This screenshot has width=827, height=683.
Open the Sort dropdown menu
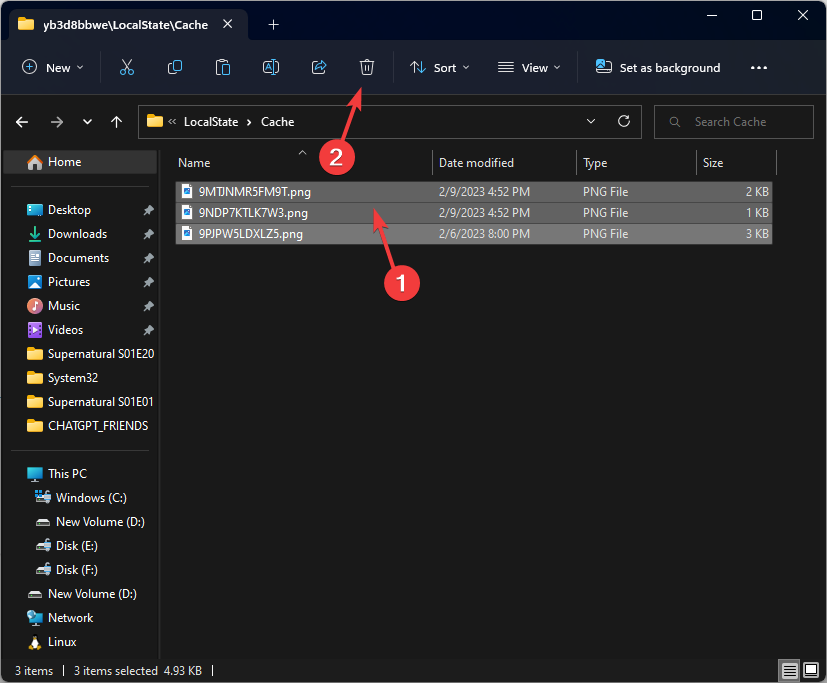pyautogui.click(x=441, y=67)
